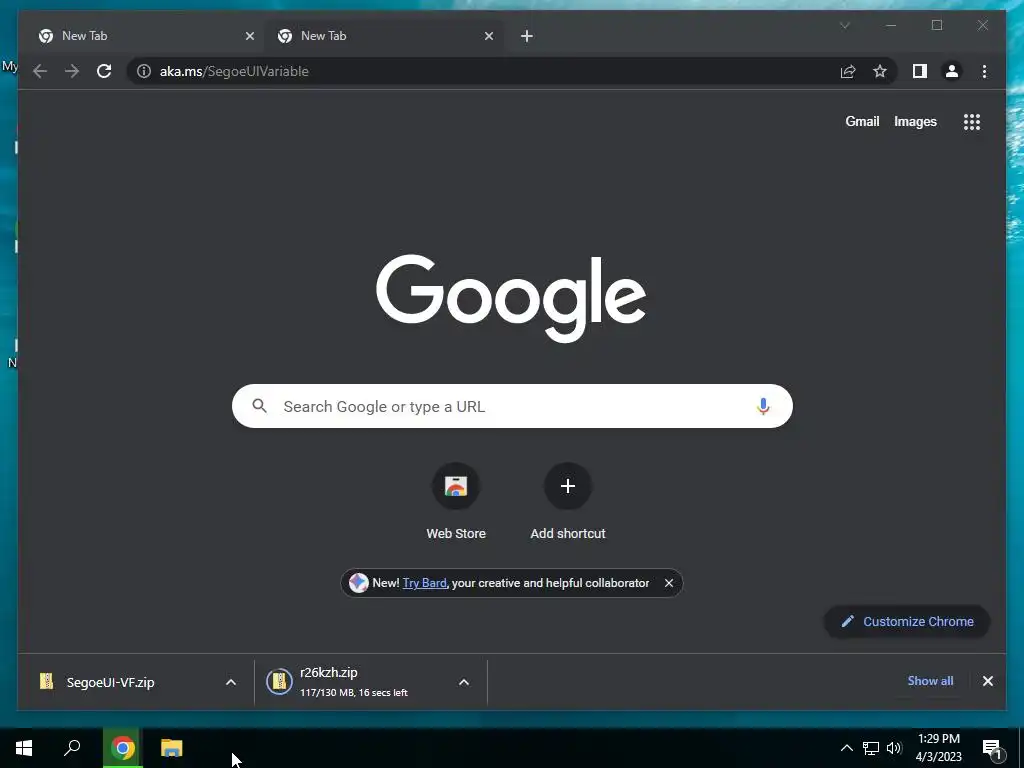Open a new tab with the plus button
Viewport: 1024px width, 768px height.
526,36
